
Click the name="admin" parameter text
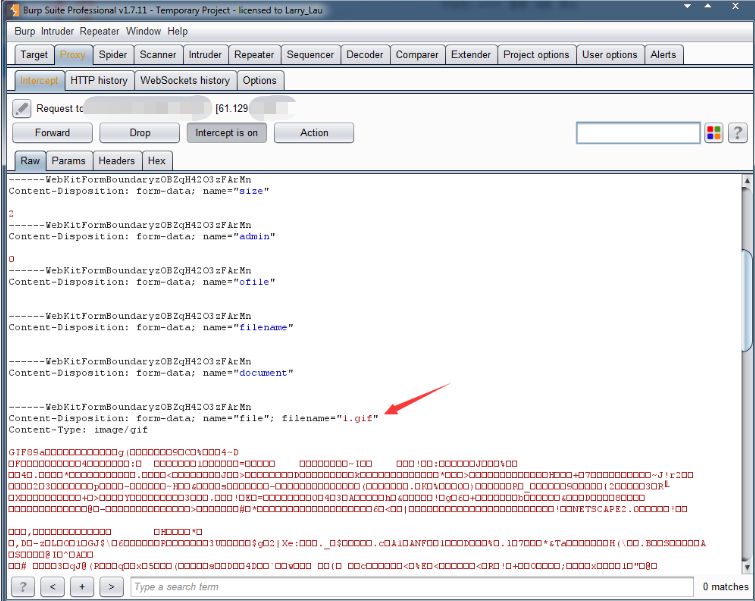239,236
